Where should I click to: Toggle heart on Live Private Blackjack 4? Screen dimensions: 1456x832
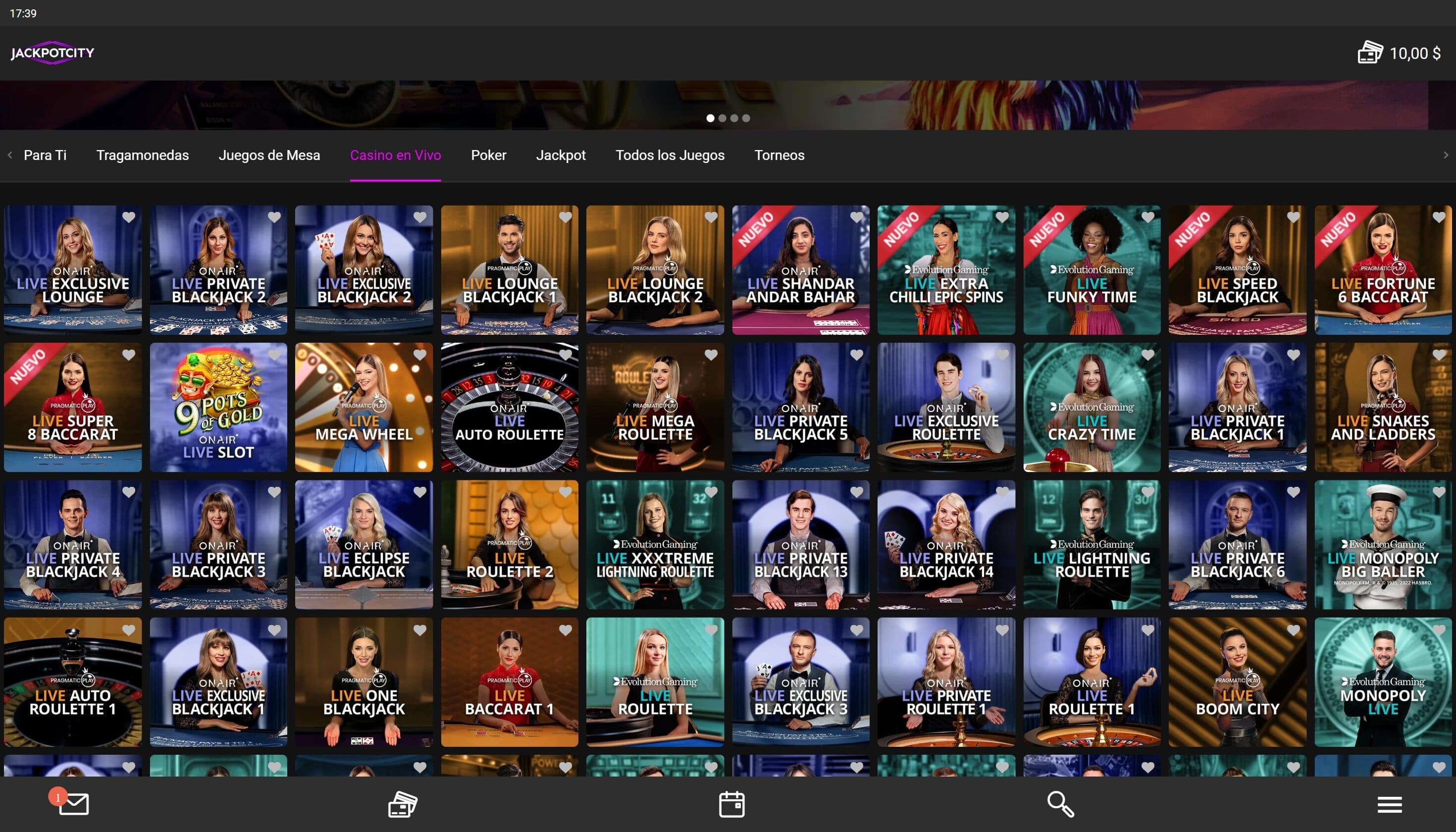click(x=129, y=492)
